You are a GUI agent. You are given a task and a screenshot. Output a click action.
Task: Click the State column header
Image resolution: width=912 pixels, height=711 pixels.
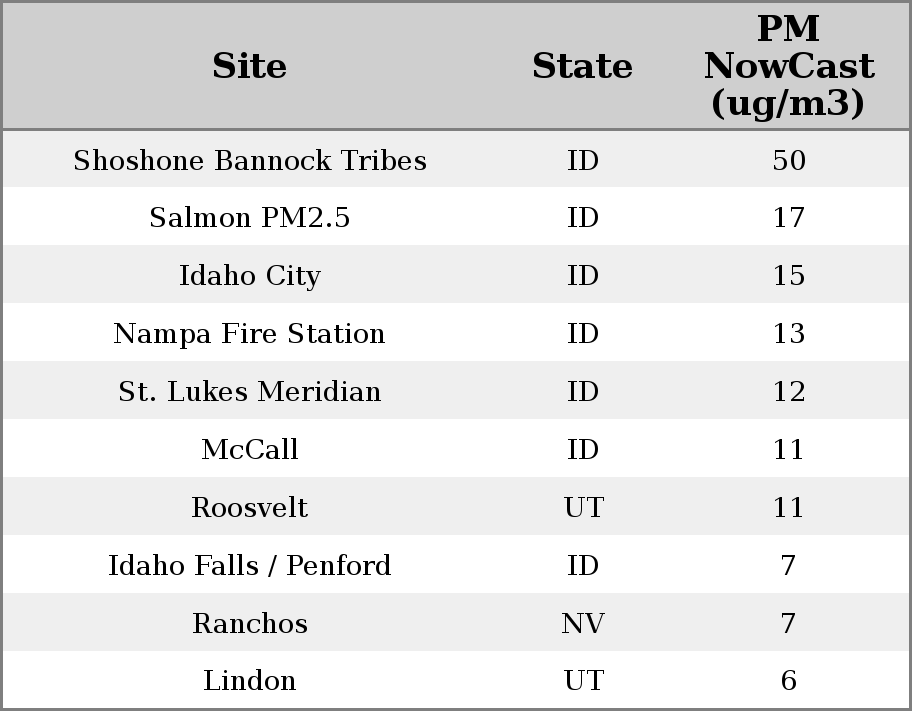pos(582,66)
